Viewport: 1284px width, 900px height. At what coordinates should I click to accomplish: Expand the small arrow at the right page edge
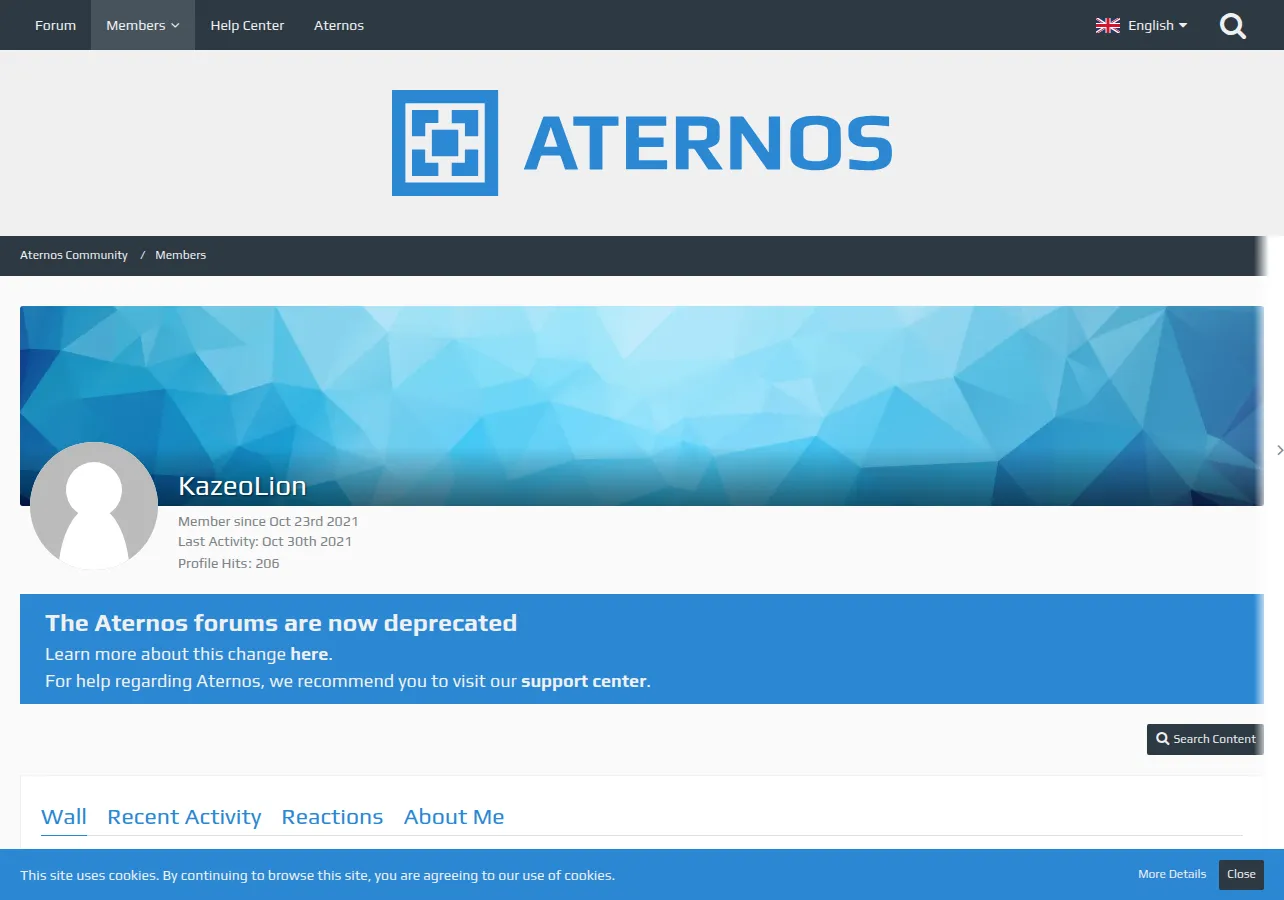tap(1279, 451)
